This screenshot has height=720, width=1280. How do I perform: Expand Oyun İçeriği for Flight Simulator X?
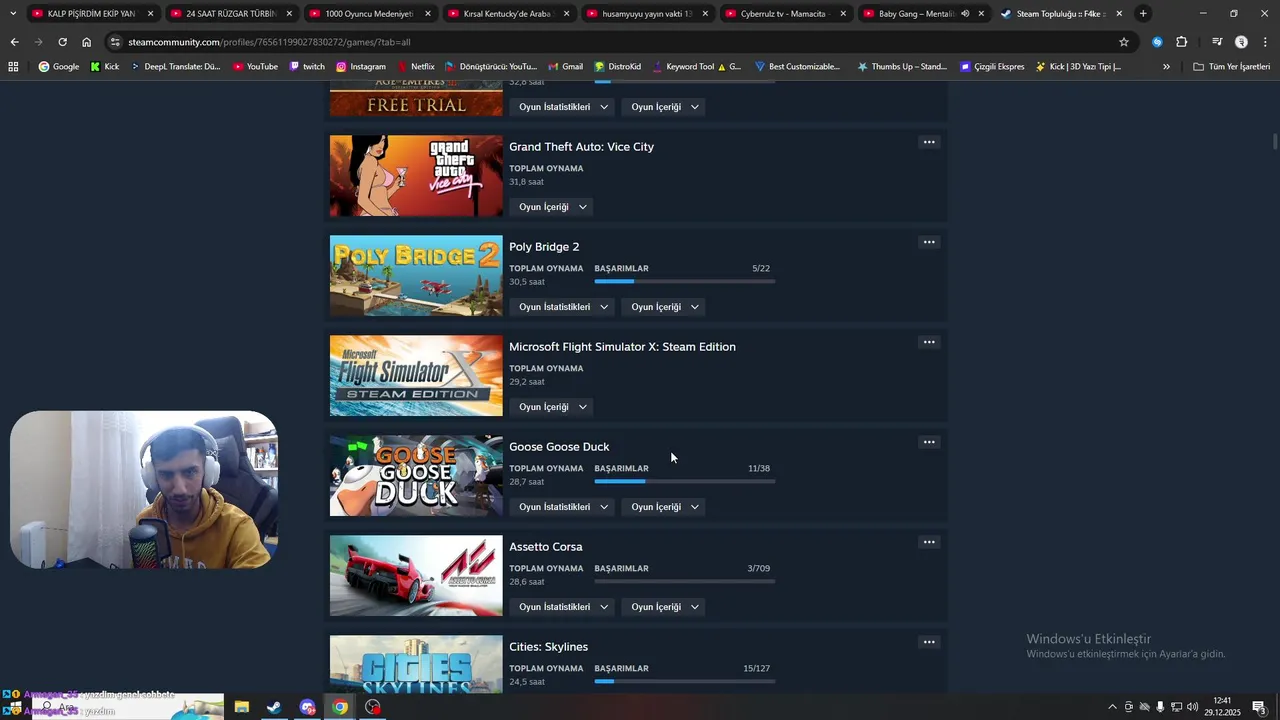point(553,407)
